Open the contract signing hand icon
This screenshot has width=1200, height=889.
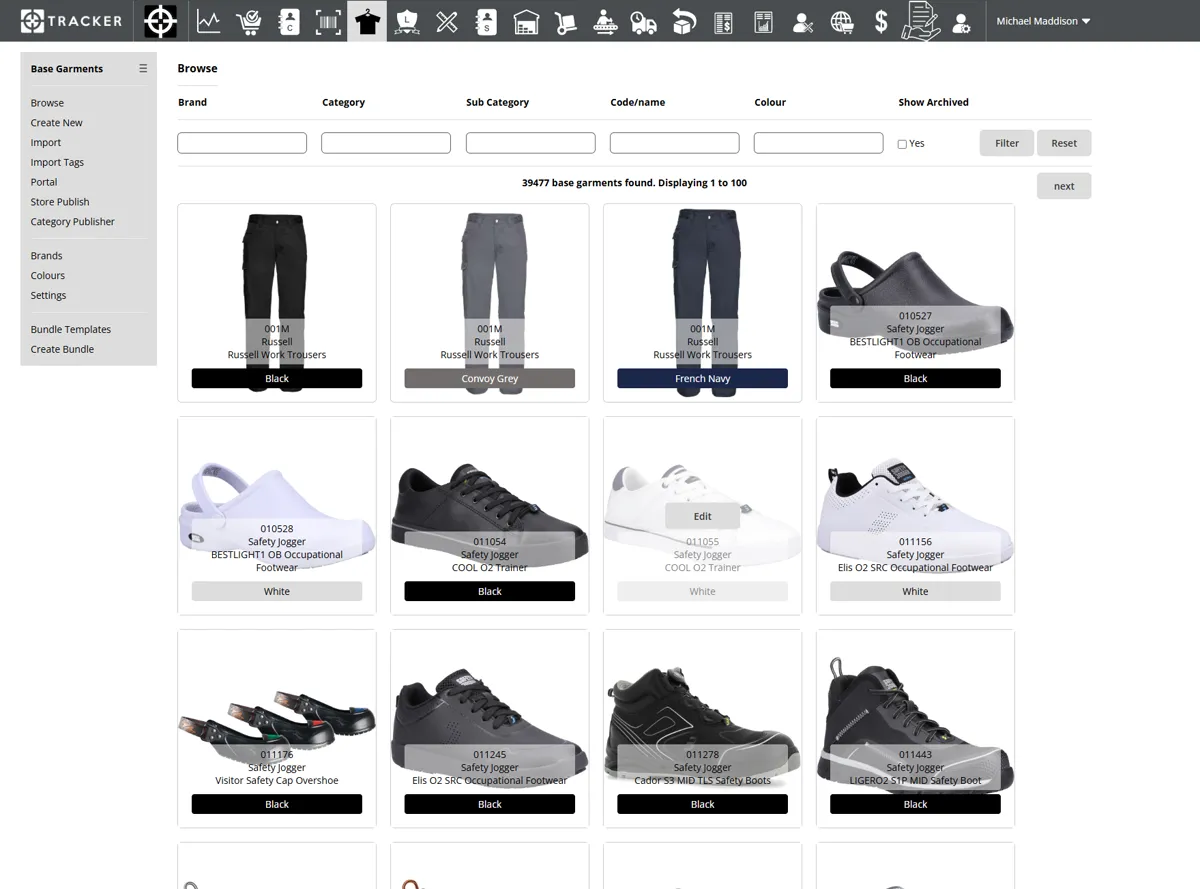tap(921, 21)
